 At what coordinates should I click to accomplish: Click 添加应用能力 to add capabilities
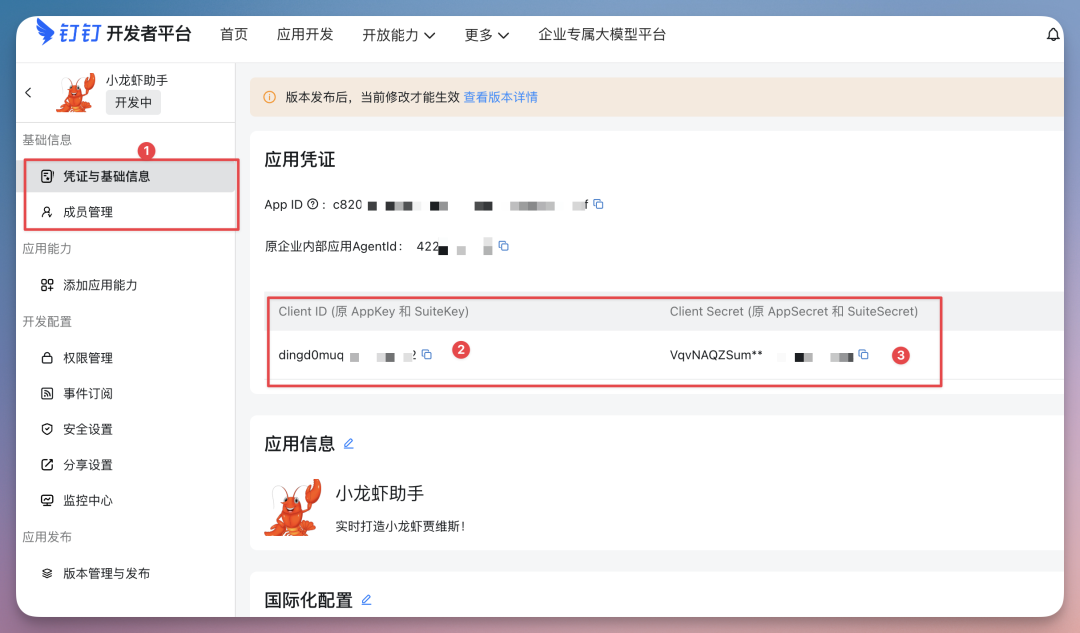point(98,284)
